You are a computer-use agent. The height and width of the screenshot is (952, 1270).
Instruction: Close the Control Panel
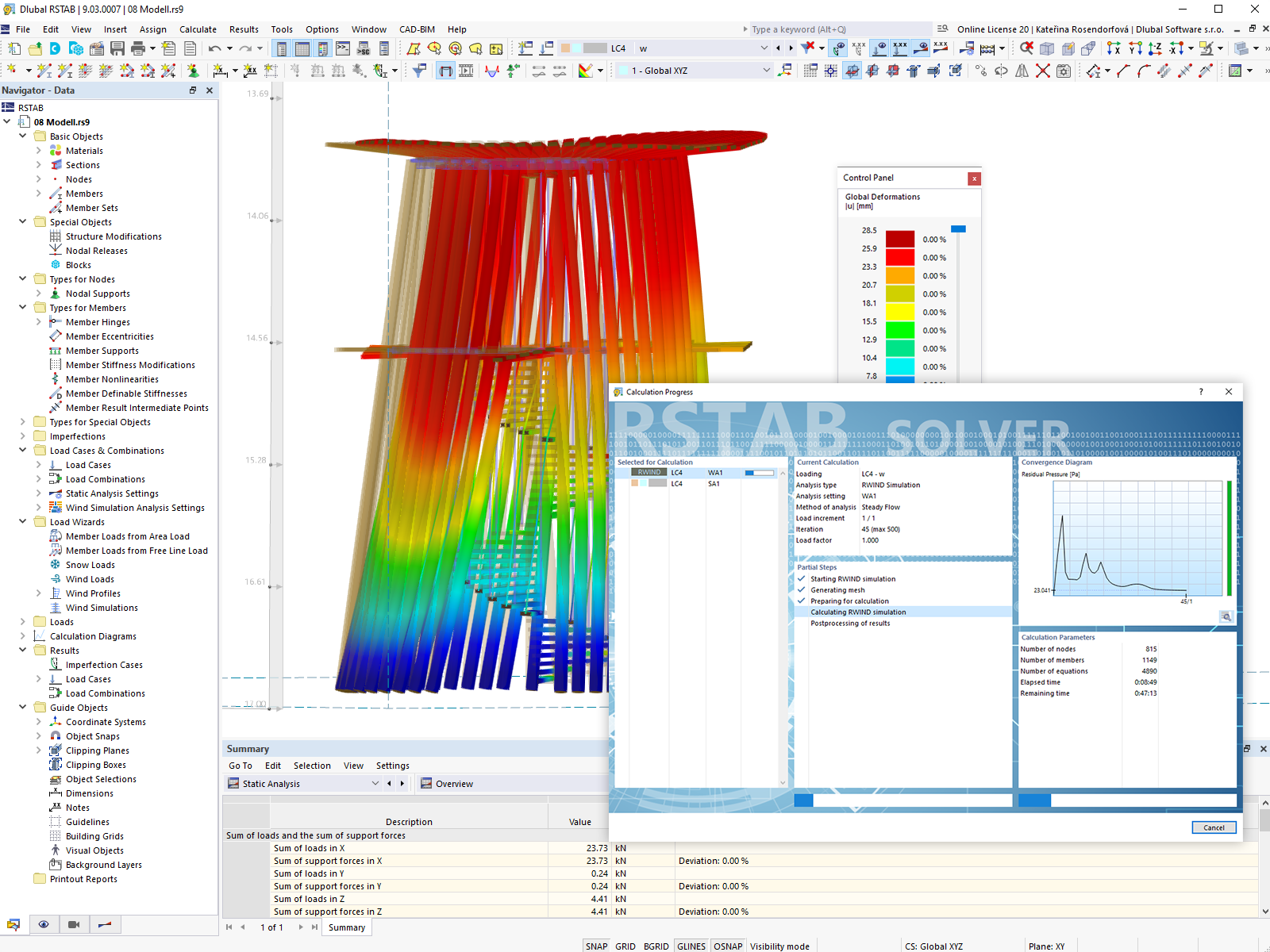[974, 178]
